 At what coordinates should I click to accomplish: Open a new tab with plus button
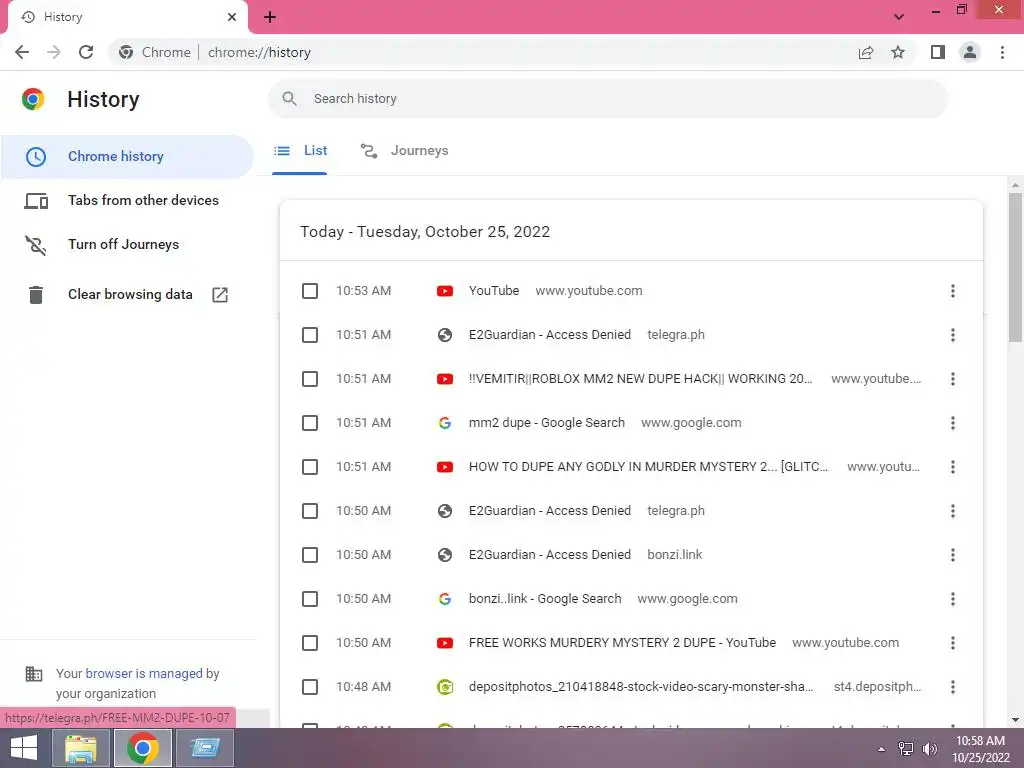coord(270,17)
